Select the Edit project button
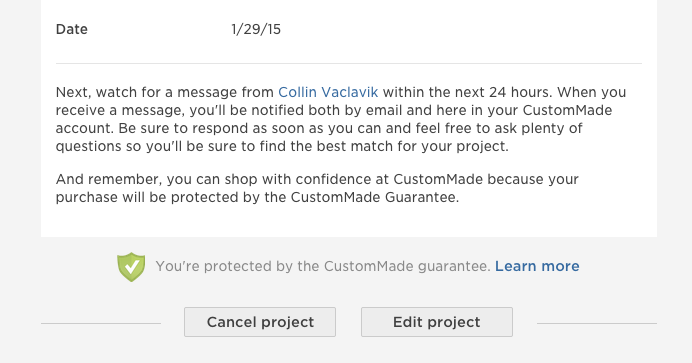Image resolution: width=692 pixels, height=363 pixels. (x=437, y=322)
